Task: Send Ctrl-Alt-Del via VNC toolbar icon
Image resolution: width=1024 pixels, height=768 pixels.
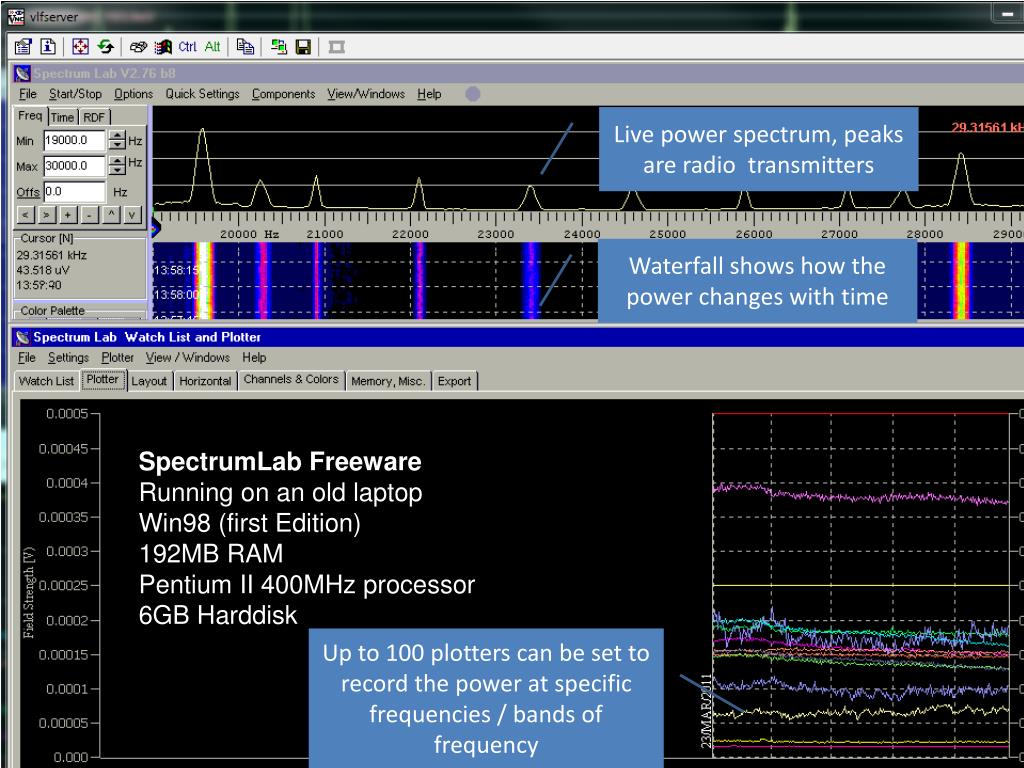Action: [x=138, y=47]
